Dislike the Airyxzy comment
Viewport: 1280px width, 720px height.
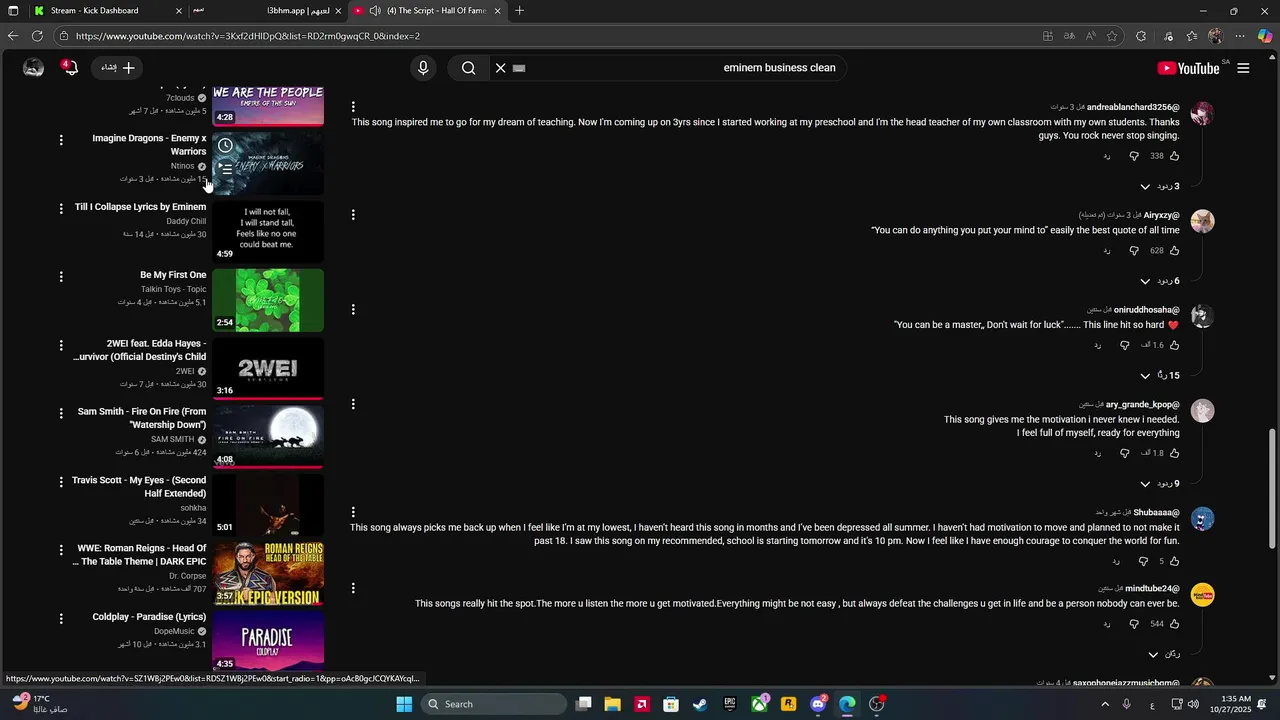pyautogui.click(x=1134, y=251)
